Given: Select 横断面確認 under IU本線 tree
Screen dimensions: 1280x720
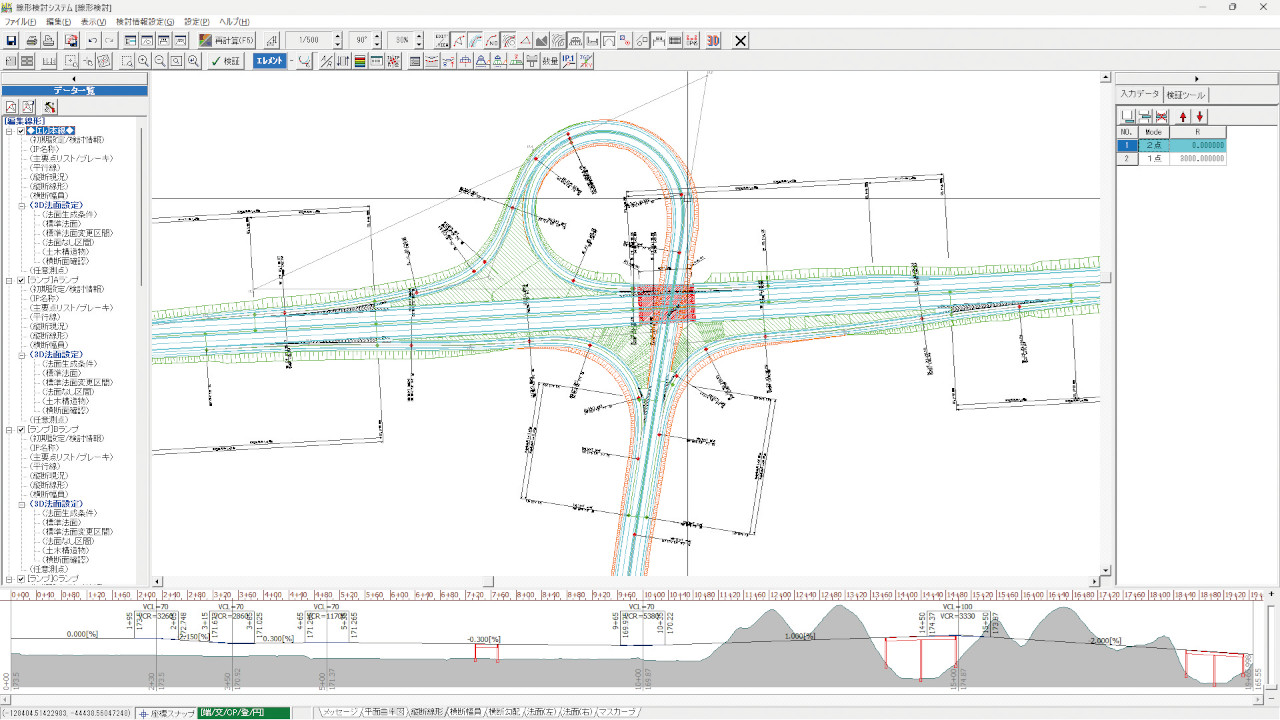Looking at the screenshot, I should [65, 262].
